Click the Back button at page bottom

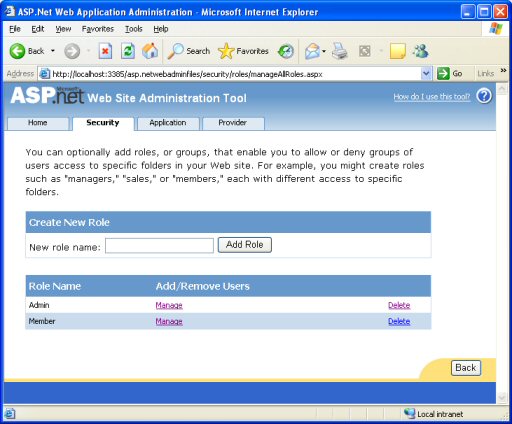466,368
